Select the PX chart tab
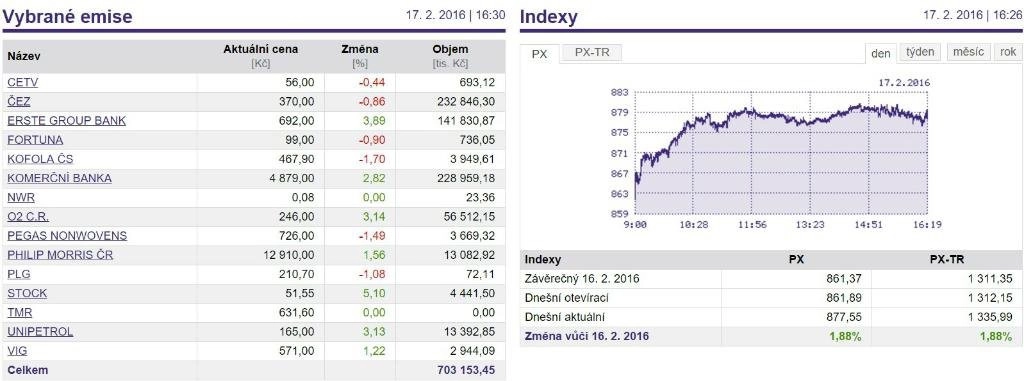1024x381 pixels. tap(539, 54)
